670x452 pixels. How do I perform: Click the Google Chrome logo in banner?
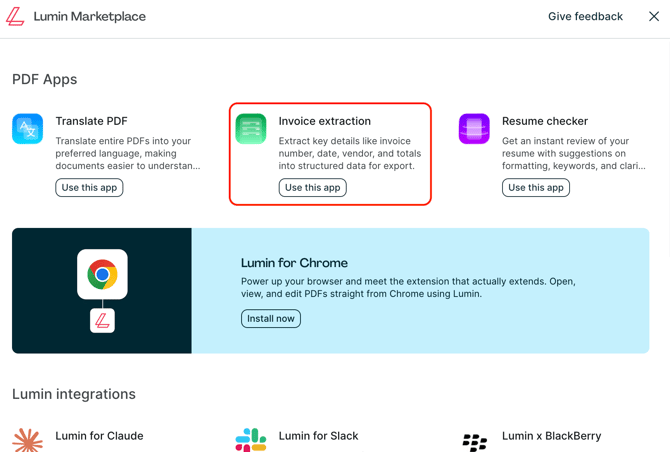point(102,274)
